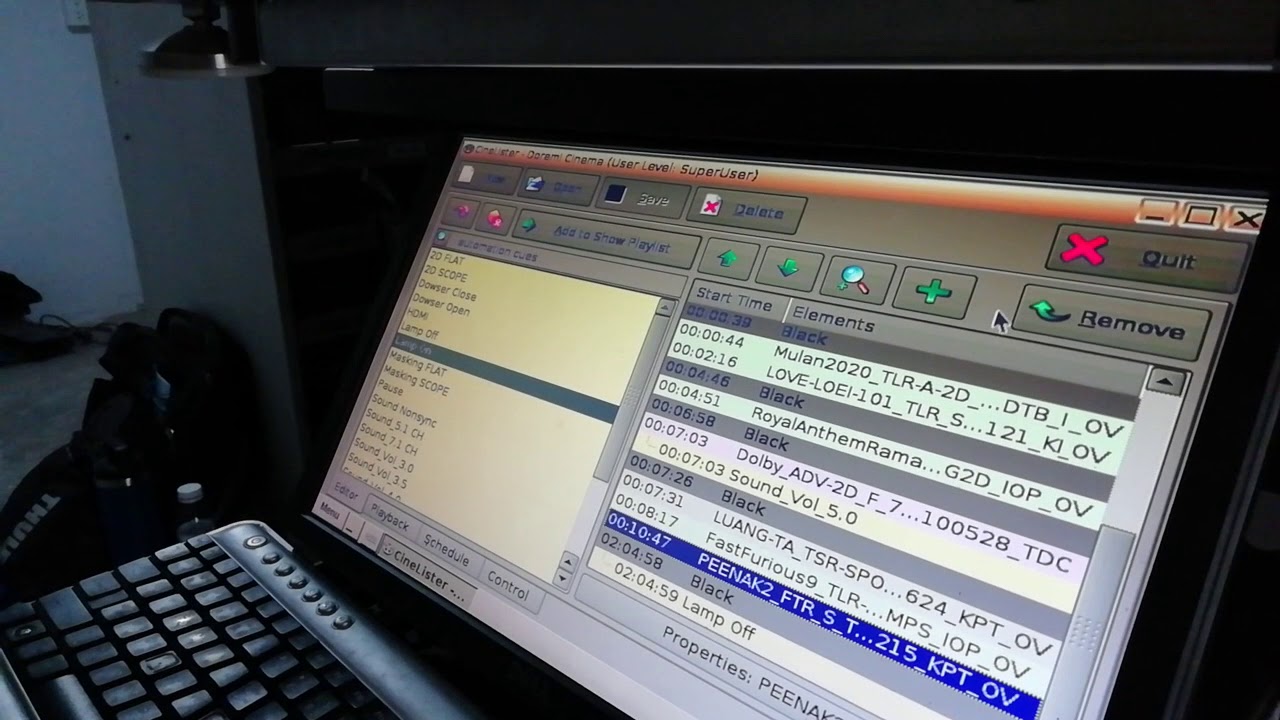Image resolution: width=1280 pixels, height=720 pixels.
Task: Click the green plus add icon
Action: pos(932,292)
